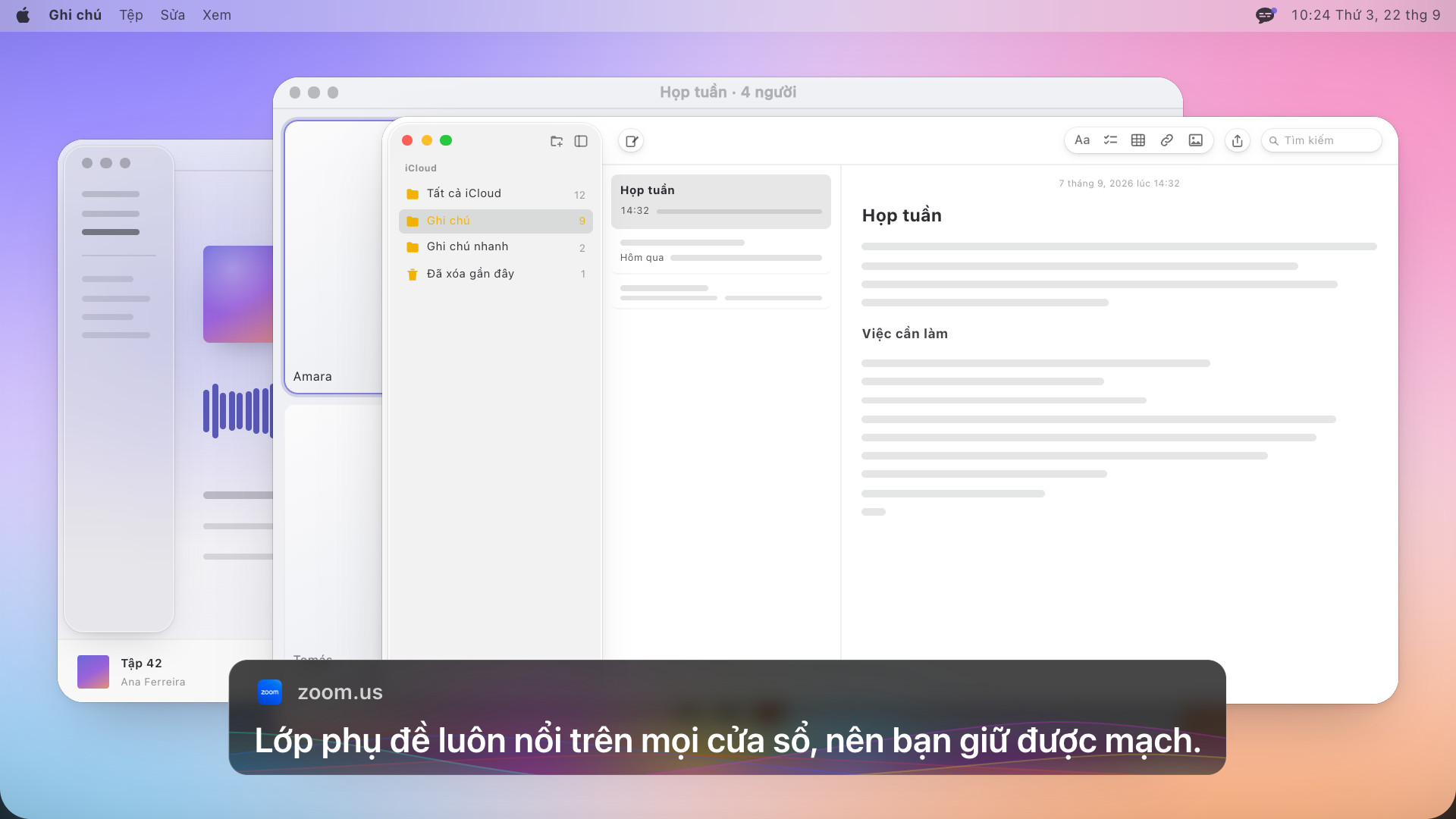Insert media using the image icon
Image resolution: width=1456 pixels, height=819 pixels.
click(x=1196, y=140)
